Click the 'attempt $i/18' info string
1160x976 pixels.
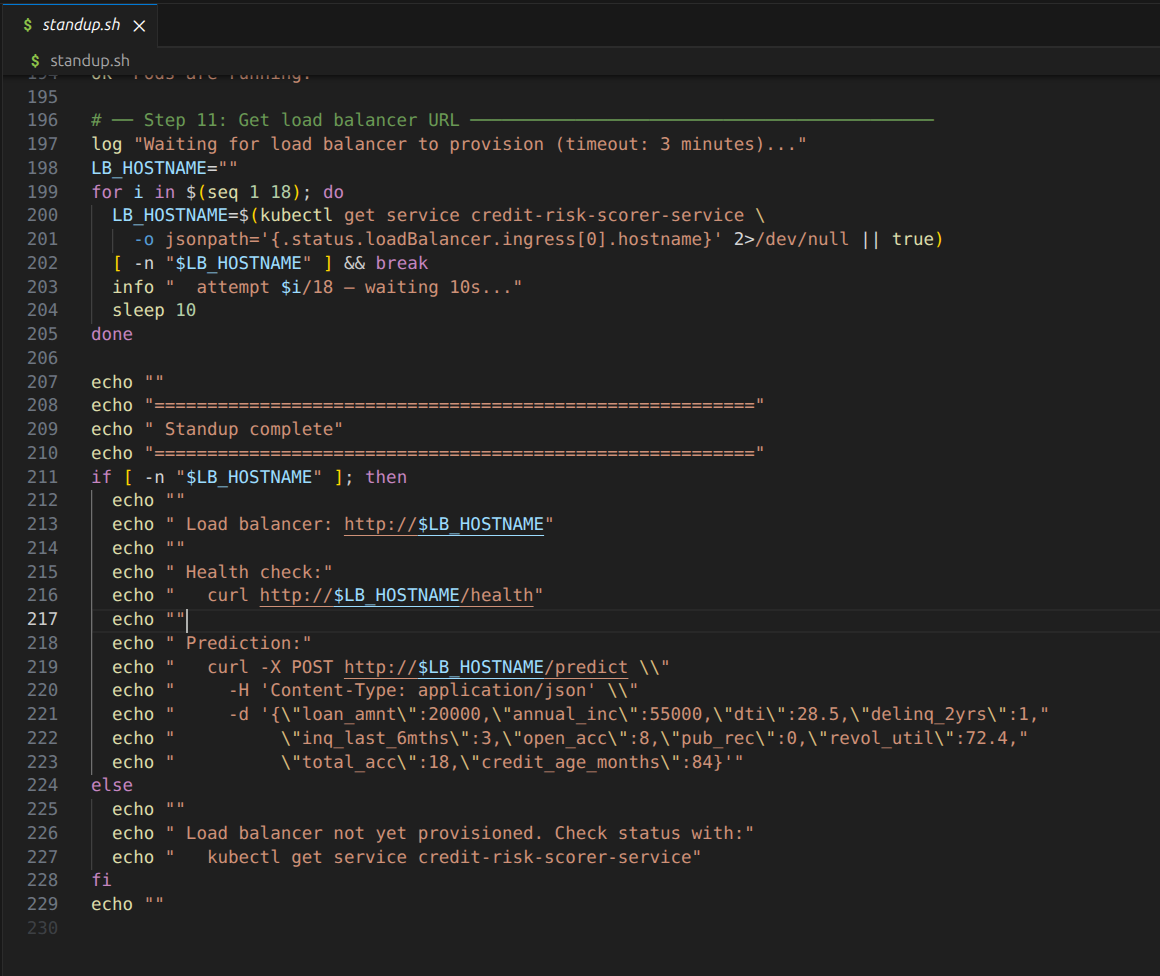[x=343, y=287]
